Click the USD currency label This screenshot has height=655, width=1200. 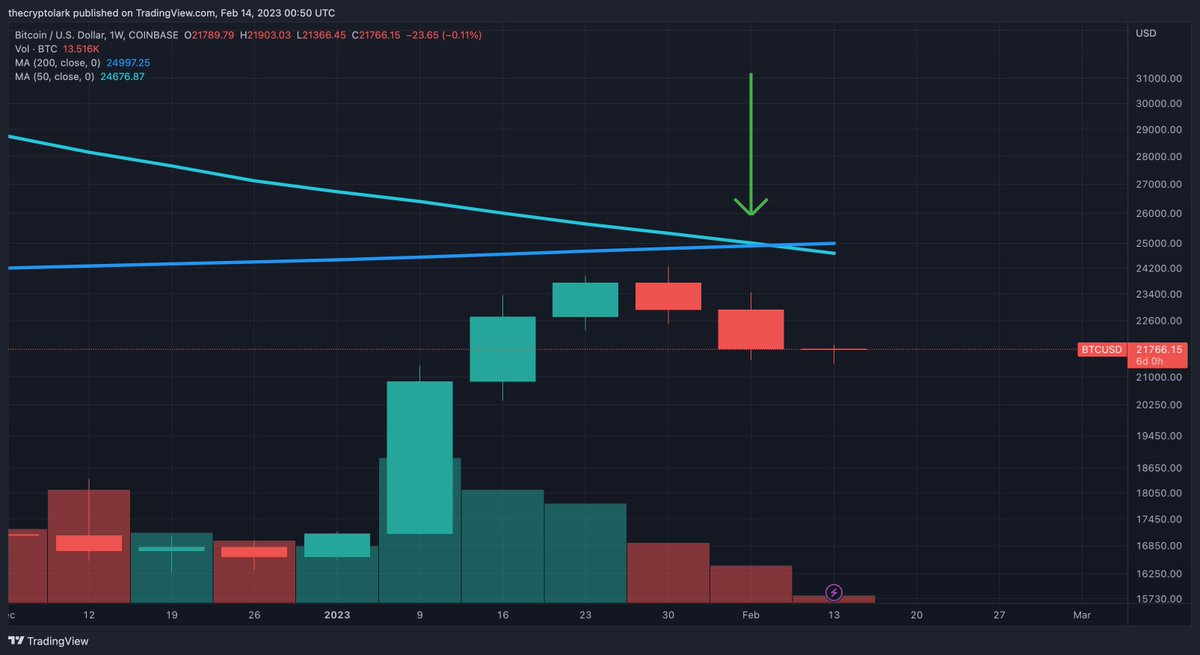tap(1146, 34)
